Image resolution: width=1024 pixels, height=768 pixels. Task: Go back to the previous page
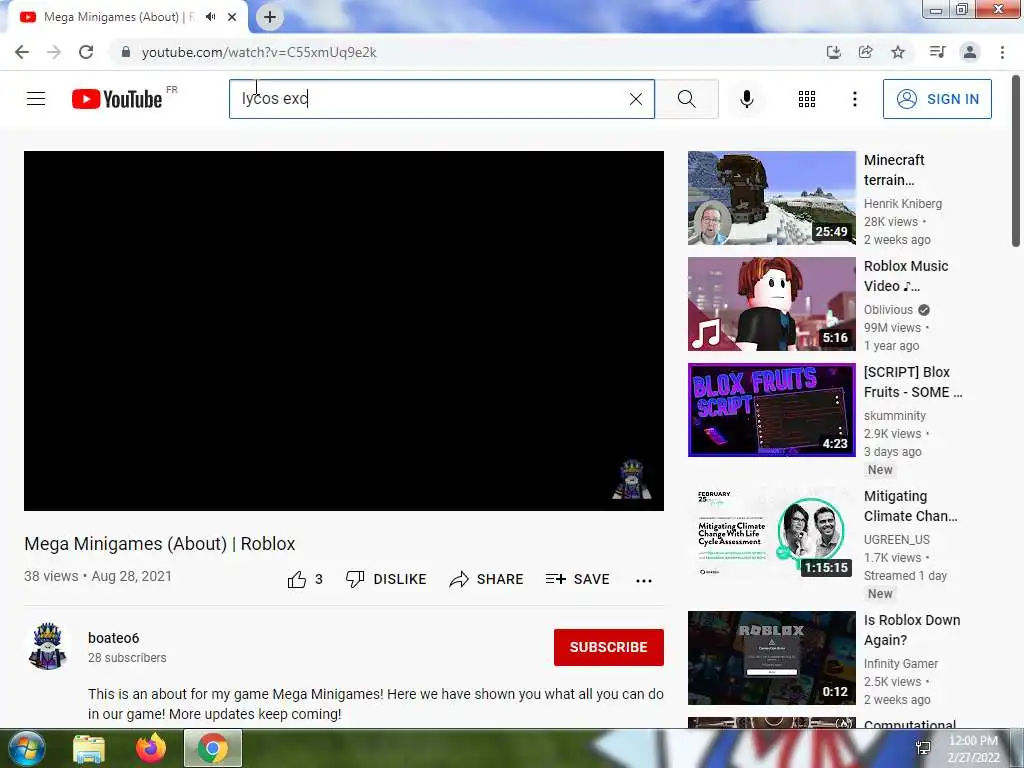click(x=22, y=52)
